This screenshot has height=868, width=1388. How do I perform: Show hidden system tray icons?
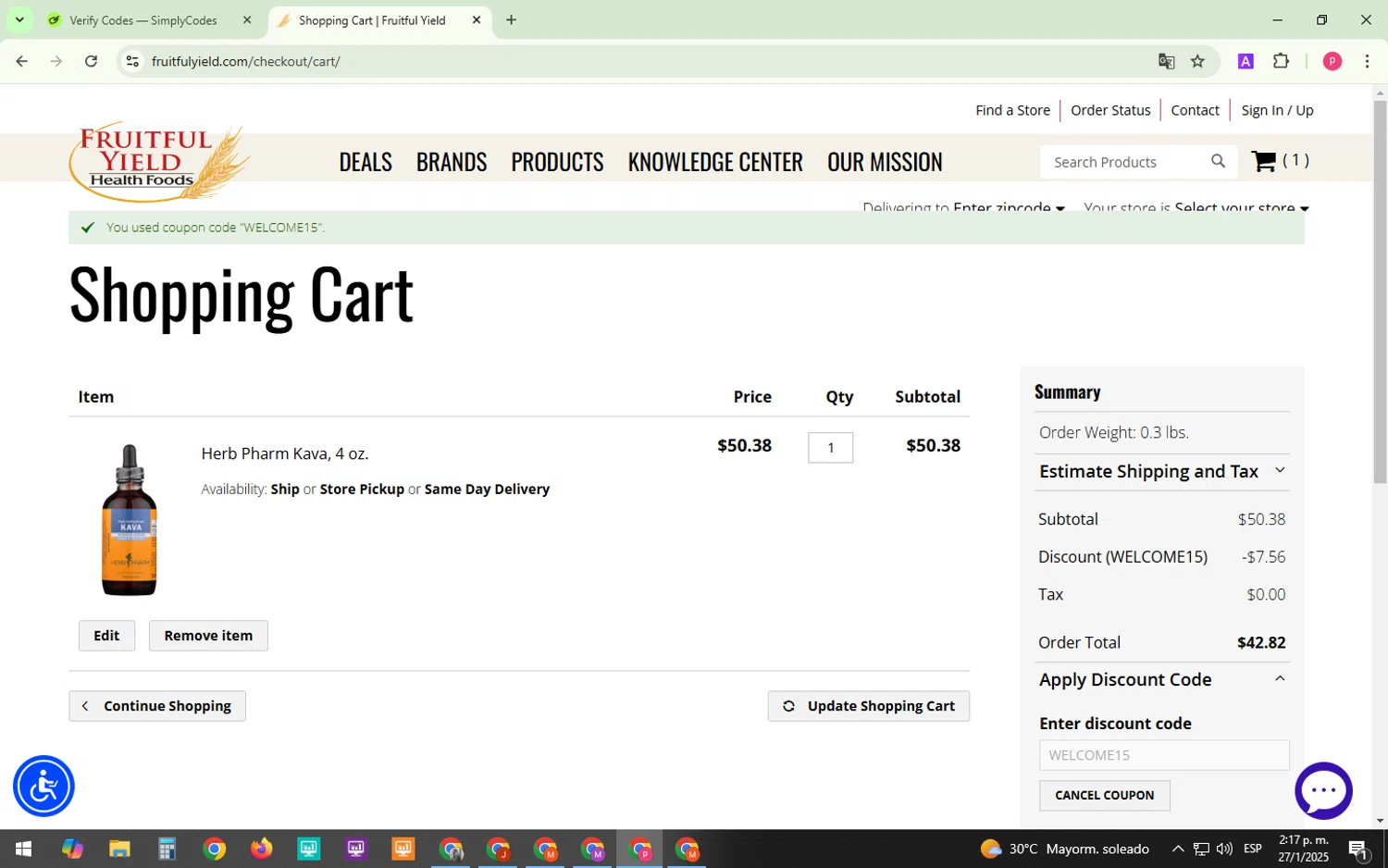tap(1178, 849)
